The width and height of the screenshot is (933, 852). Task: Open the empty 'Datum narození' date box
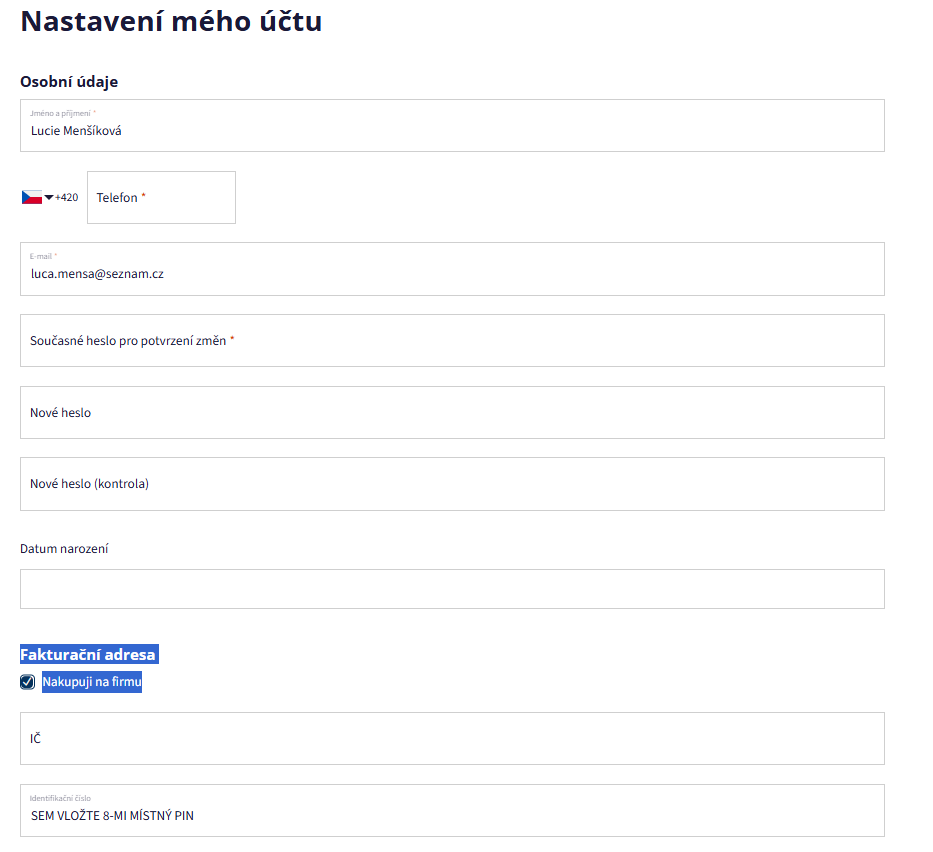pos(452,589)
